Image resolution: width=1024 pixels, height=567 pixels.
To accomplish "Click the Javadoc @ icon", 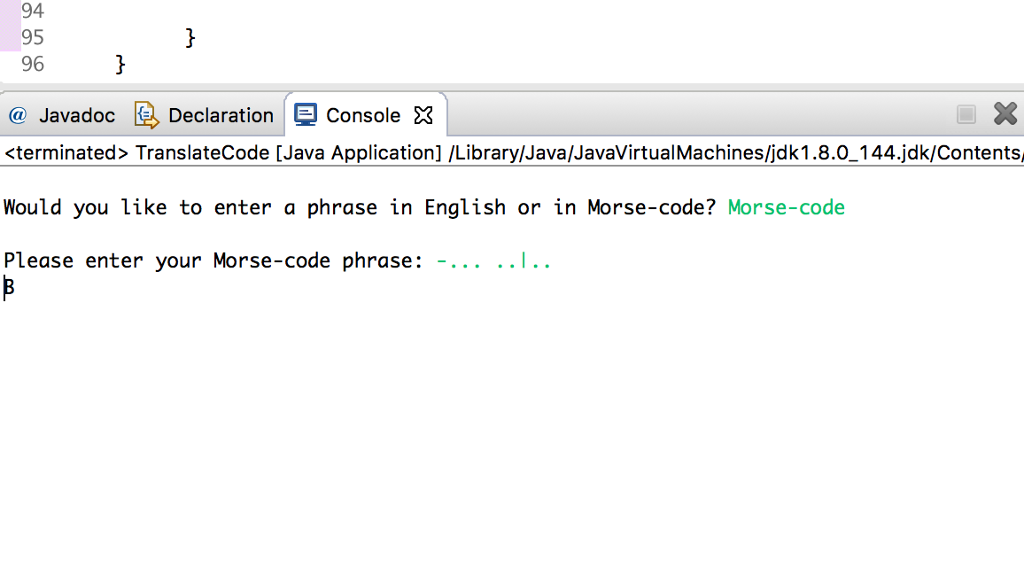I will click(x=18, y=115).
